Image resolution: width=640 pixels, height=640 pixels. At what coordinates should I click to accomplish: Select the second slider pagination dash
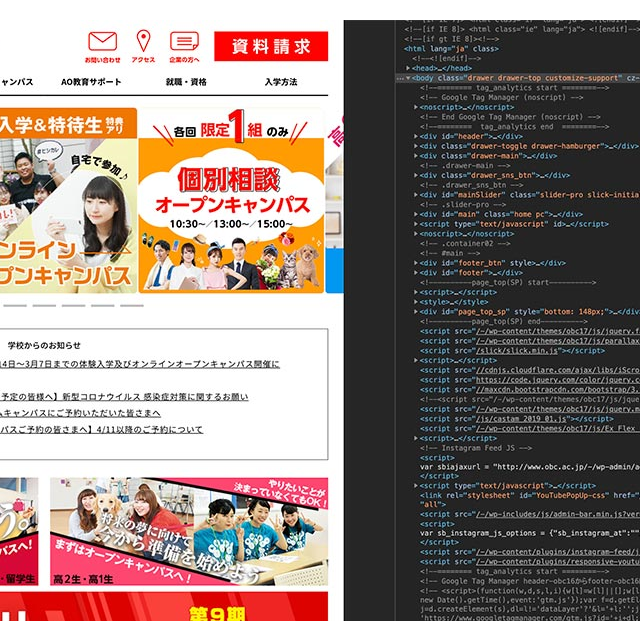click(x=44, y=305)
